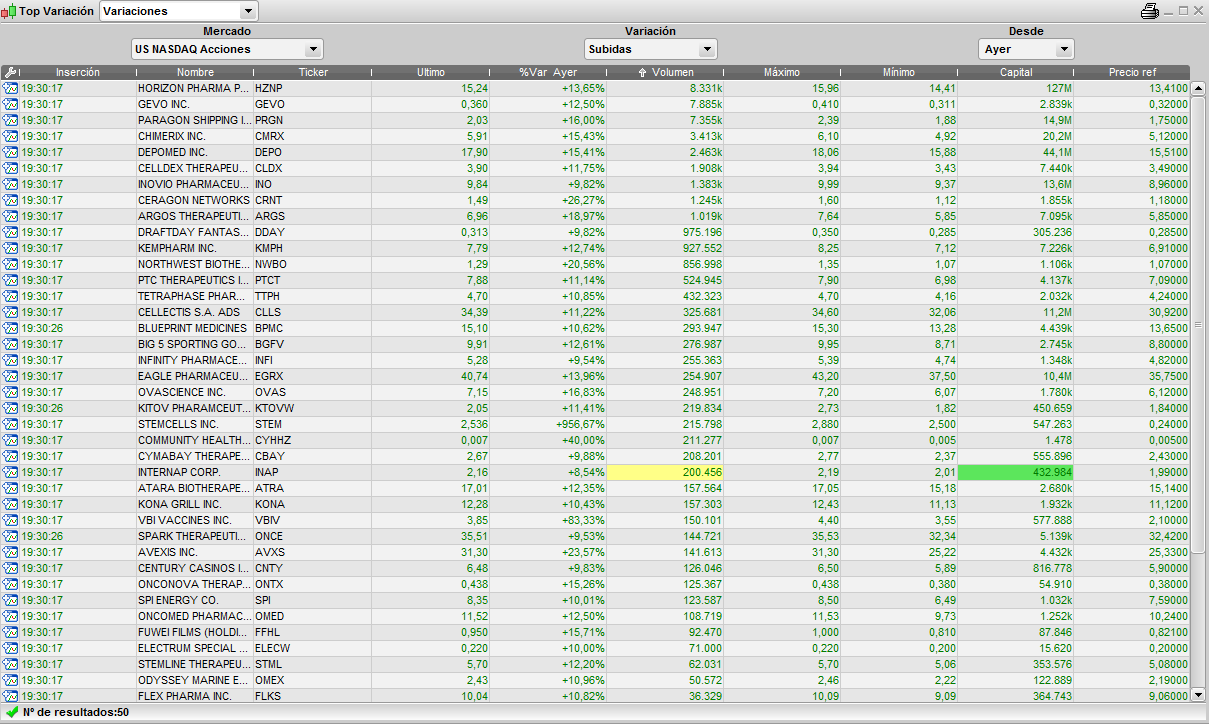Click the chart icon on BIG 5 SPORTING row
This screenshot has width=1209, height=724.
click(10, 344)
